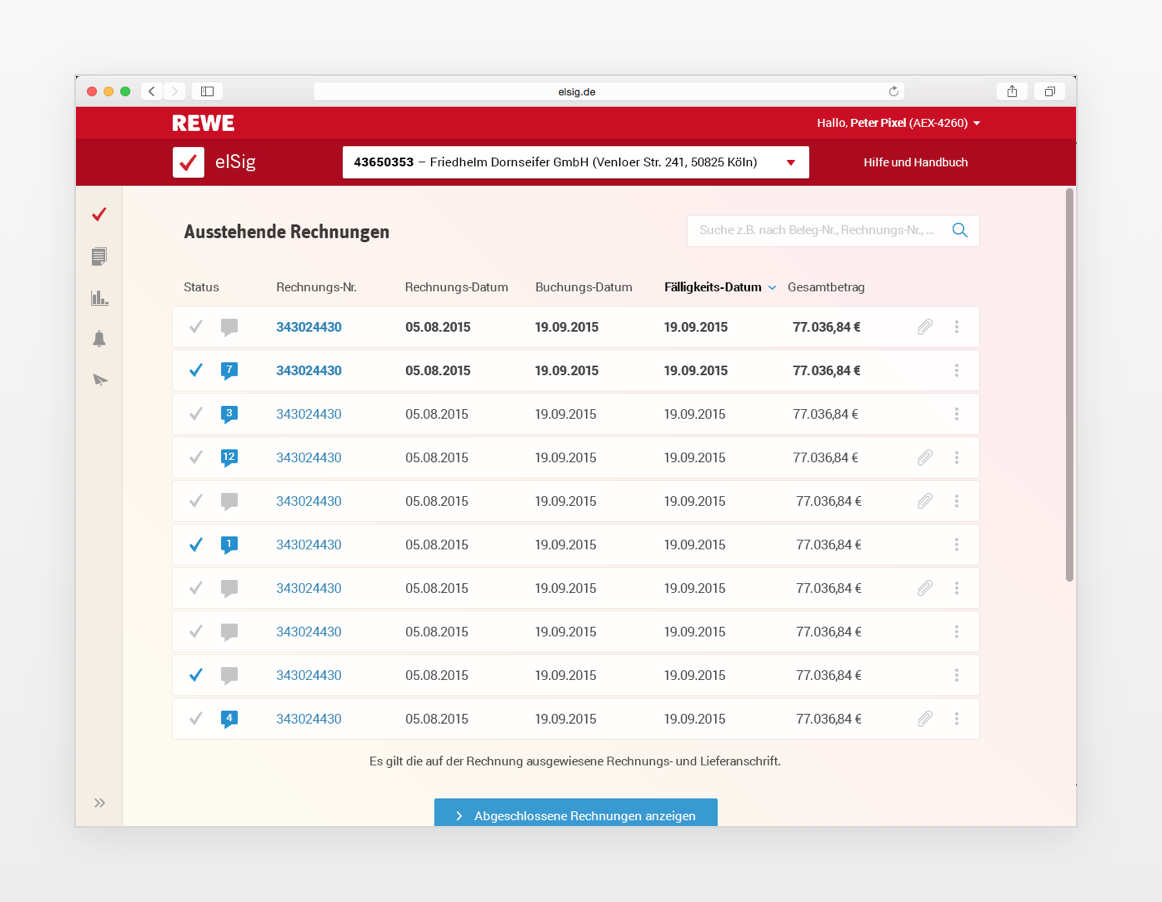1162x902 pixels.
Task: Toggle the gray status checkmark of first invoice
Action: [196, 327]
